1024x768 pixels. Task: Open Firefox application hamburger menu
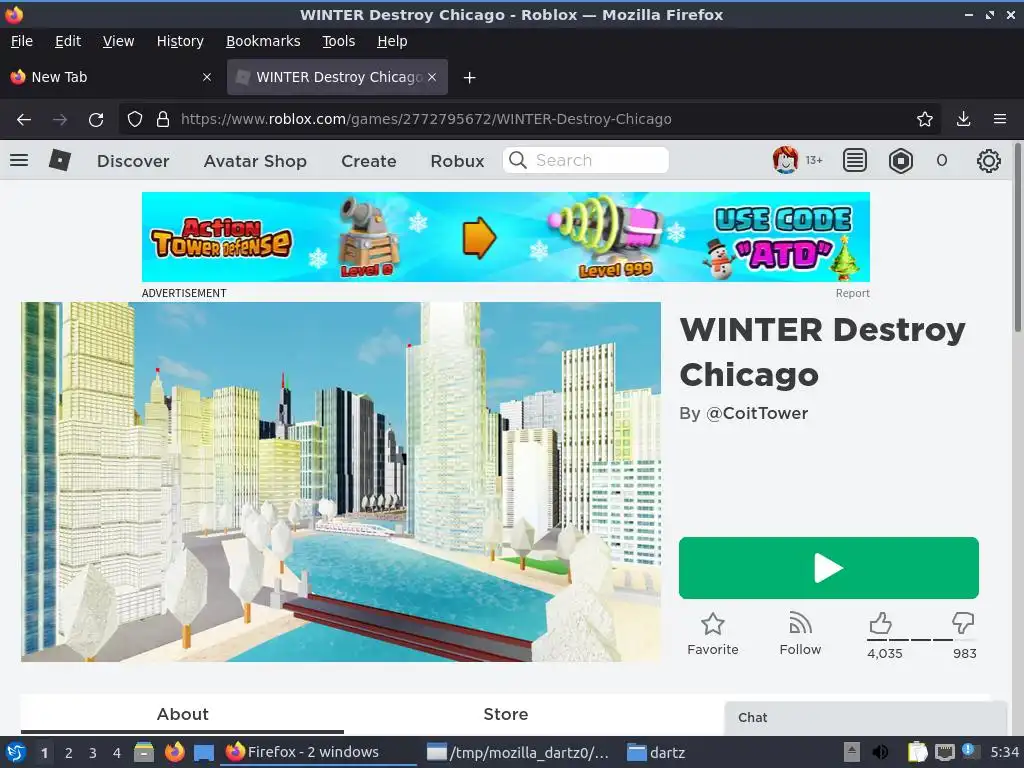(1000, 119)
